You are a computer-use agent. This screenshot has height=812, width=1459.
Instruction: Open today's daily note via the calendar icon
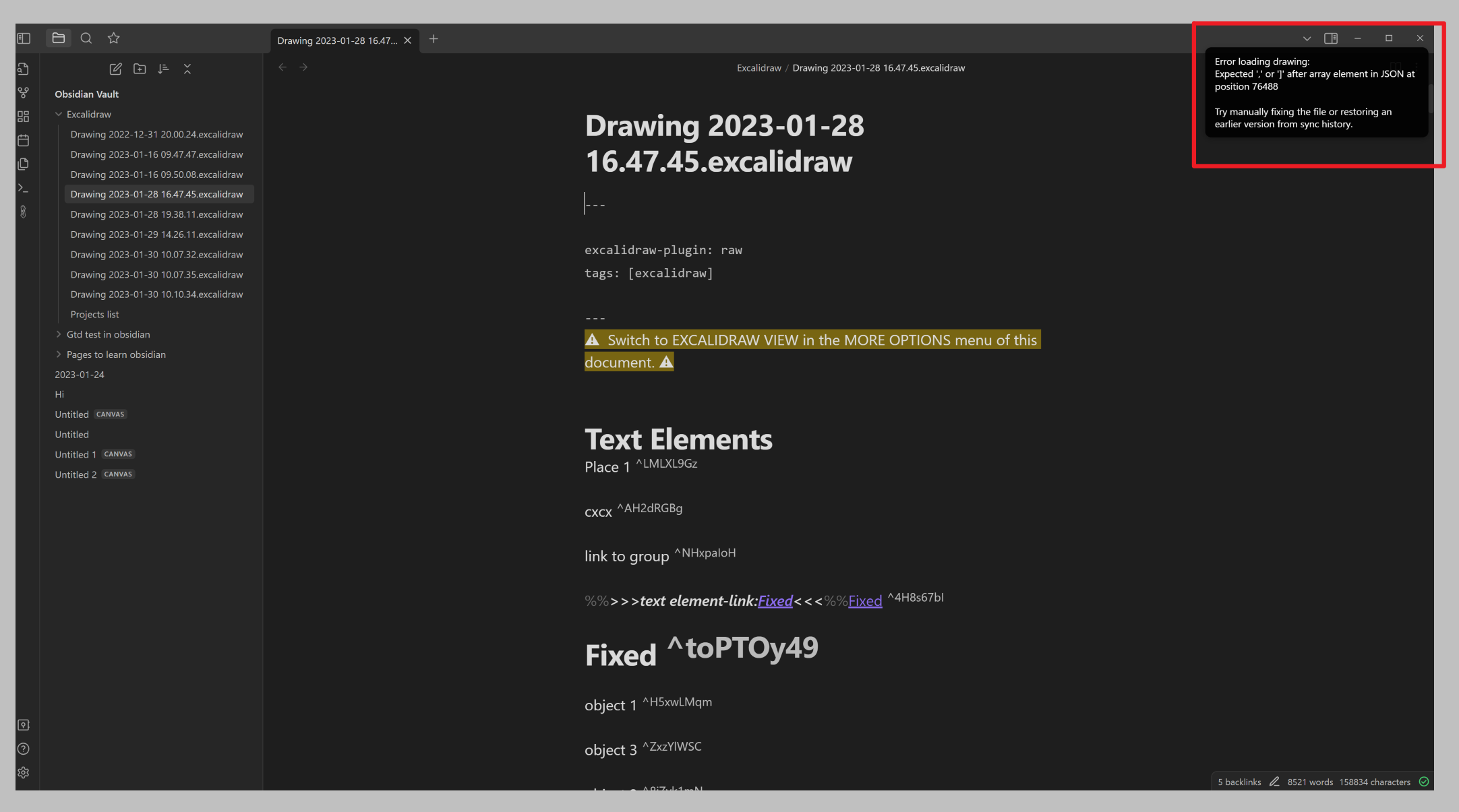click(x=24, y=140)
